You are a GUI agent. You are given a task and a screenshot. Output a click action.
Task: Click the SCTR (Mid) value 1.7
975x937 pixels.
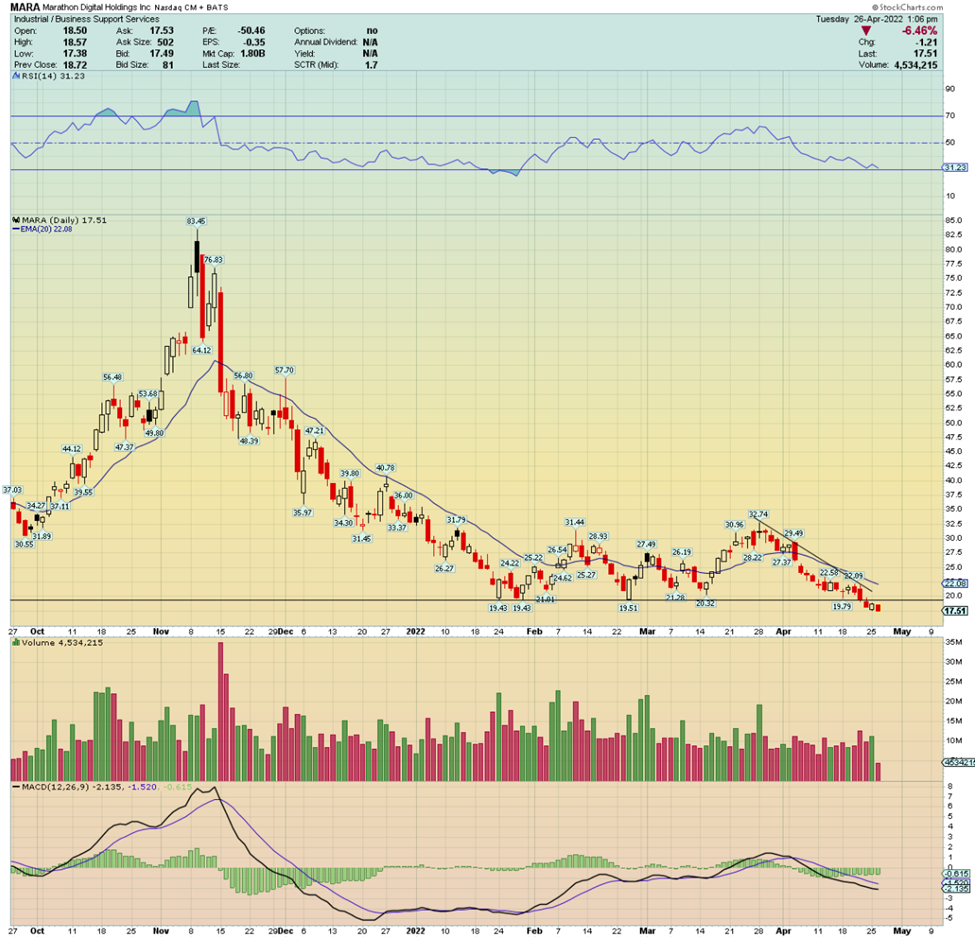[371, 65]
